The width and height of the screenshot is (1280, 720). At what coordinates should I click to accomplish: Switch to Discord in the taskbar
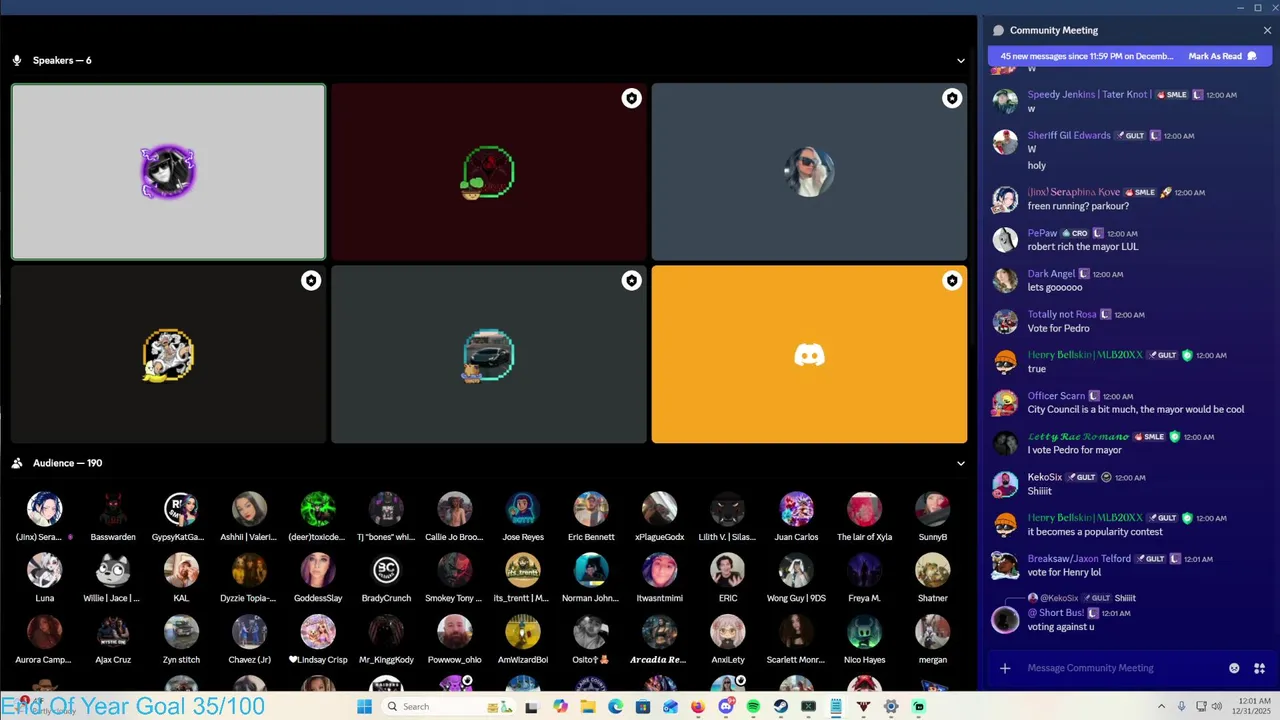pyautogui.click(x=726, y=707)
